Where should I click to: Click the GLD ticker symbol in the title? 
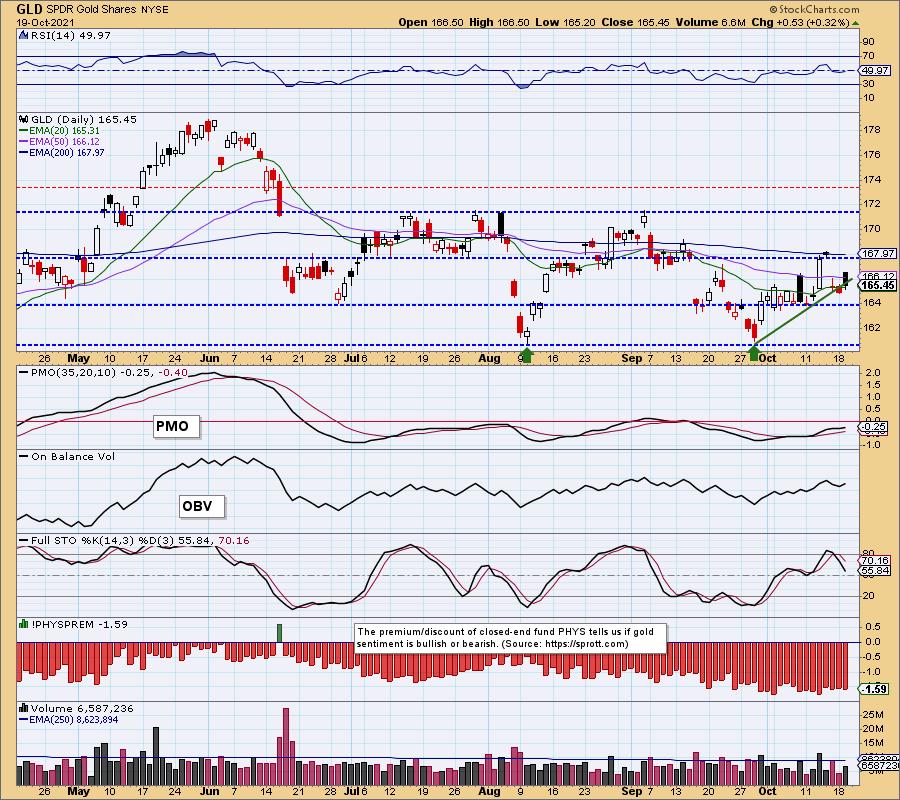pos(28,9)
